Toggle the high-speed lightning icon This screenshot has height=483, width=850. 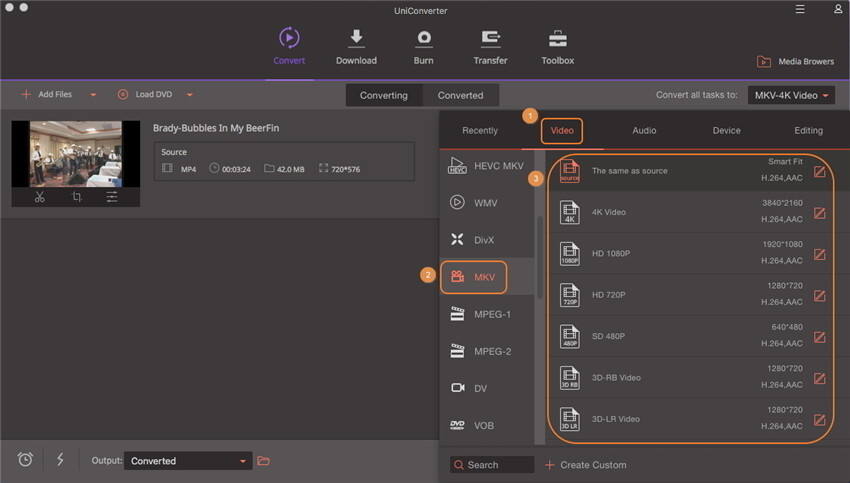(60, 460)
